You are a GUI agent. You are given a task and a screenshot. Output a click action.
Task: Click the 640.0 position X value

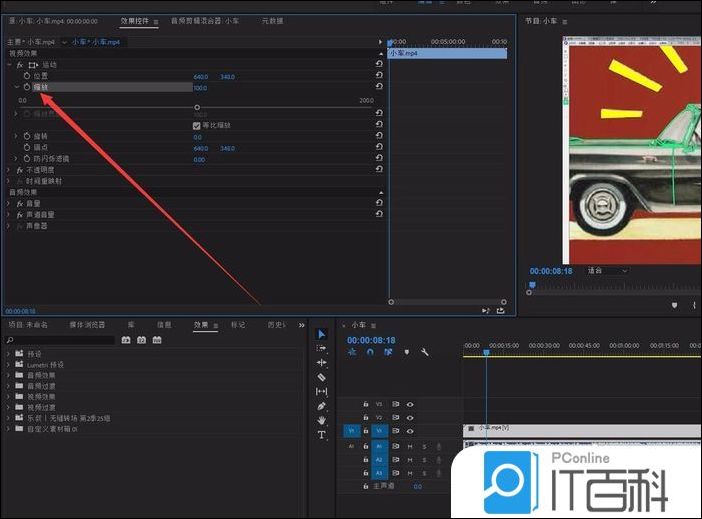[x=200, y=76]
